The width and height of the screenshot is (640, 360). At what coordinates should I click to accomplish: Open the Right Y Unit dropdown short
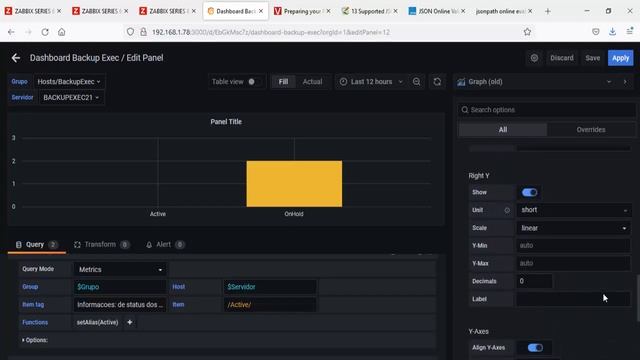[573, 210]
